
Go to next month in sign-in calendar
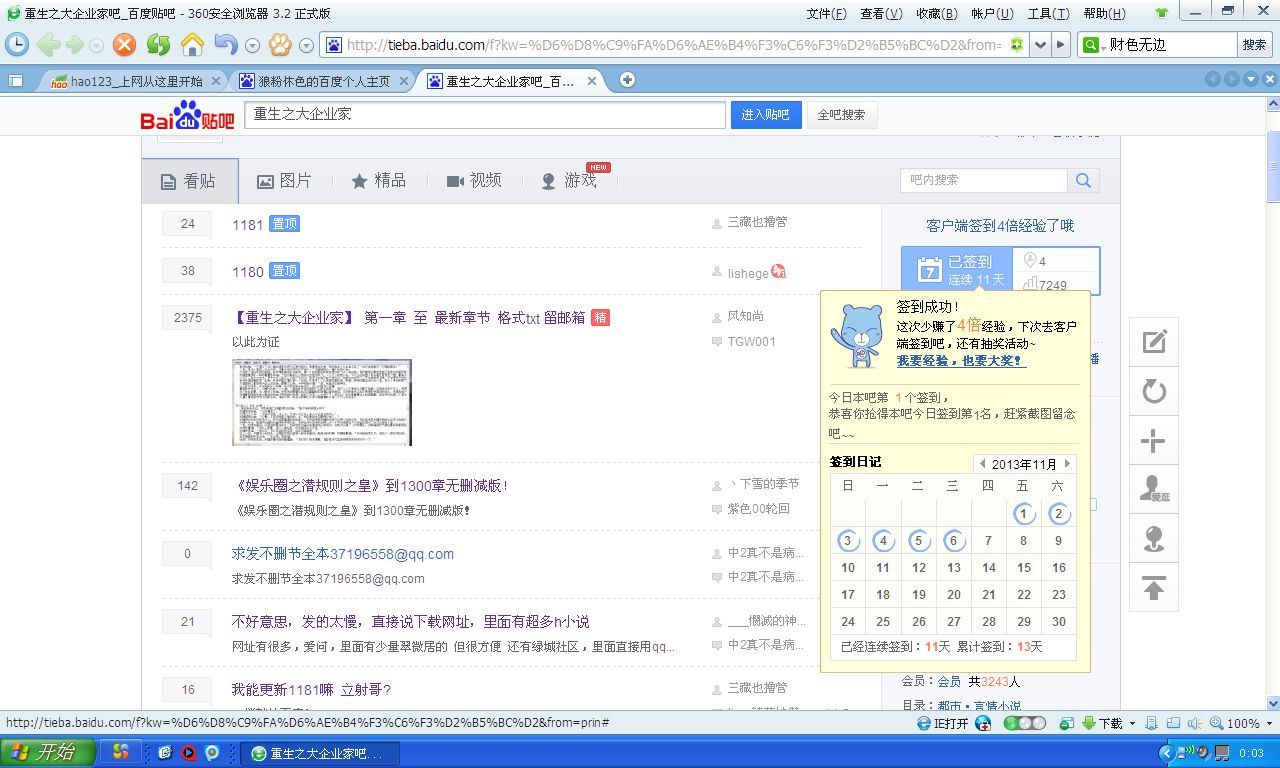tap(1068, 464)
